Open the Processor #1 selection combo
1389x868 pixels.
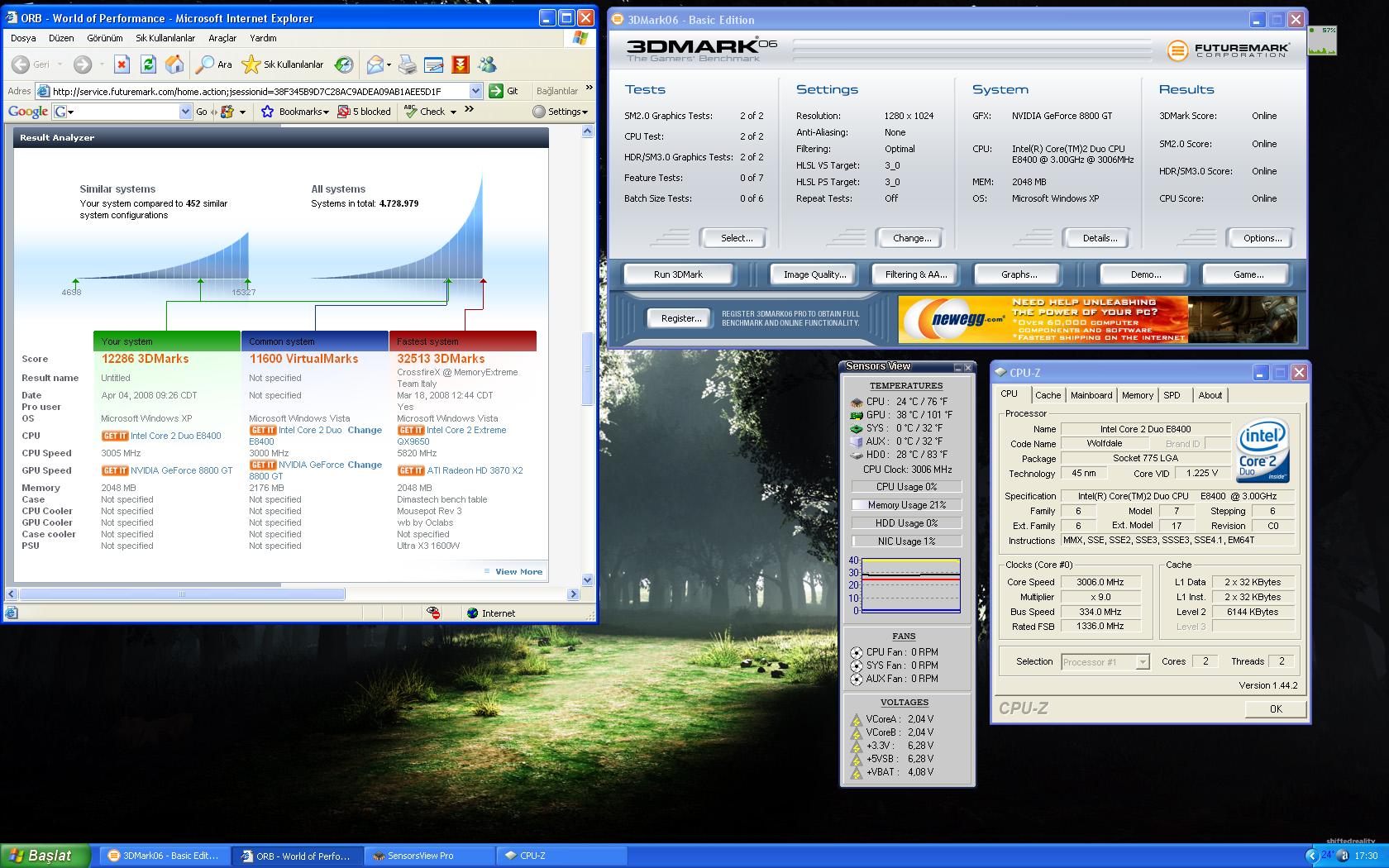pos(1105,662)
